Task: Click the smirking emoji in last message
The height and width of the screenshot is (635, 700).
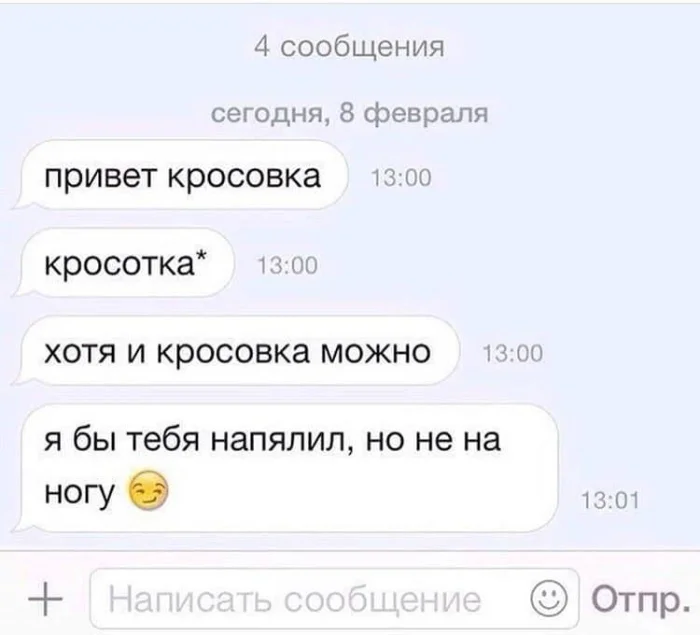Action: tap(149, 491)
